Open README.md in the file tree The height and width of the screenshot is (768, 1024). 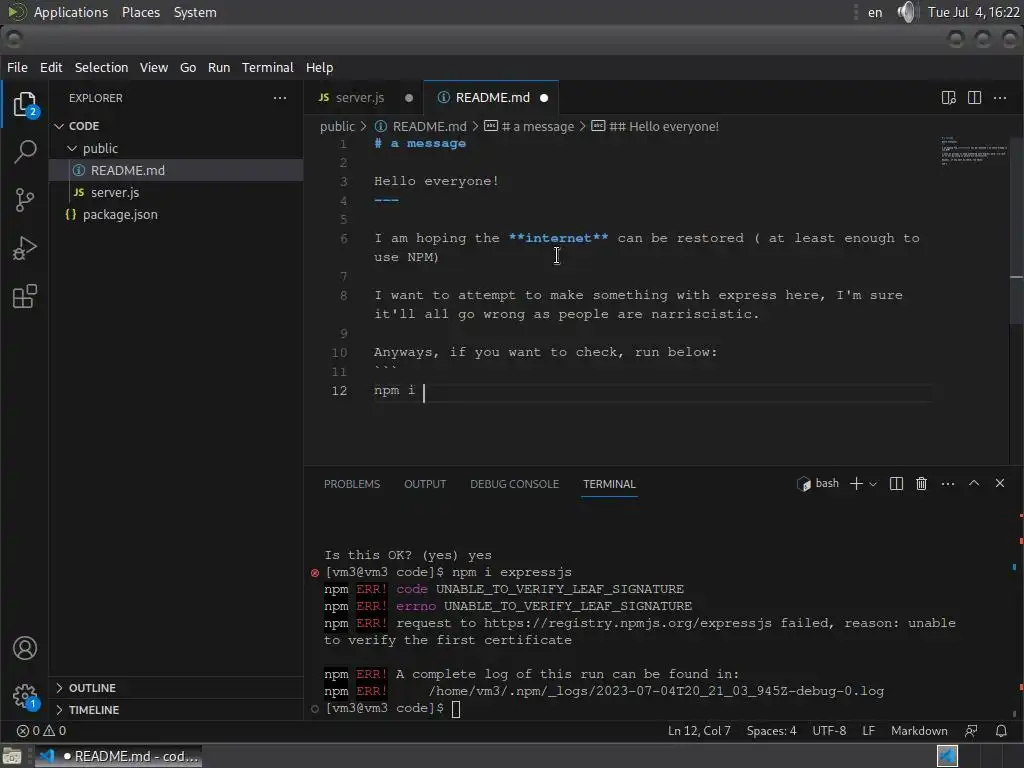pos(176,170)
